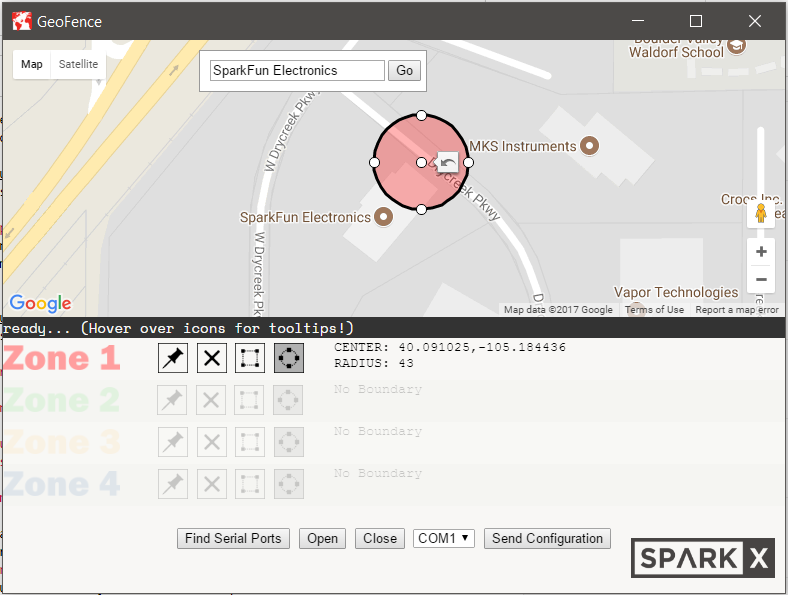Viewport: 788px width, 595px height.
Task: Click Close serial port button
Action: (380, 538)
